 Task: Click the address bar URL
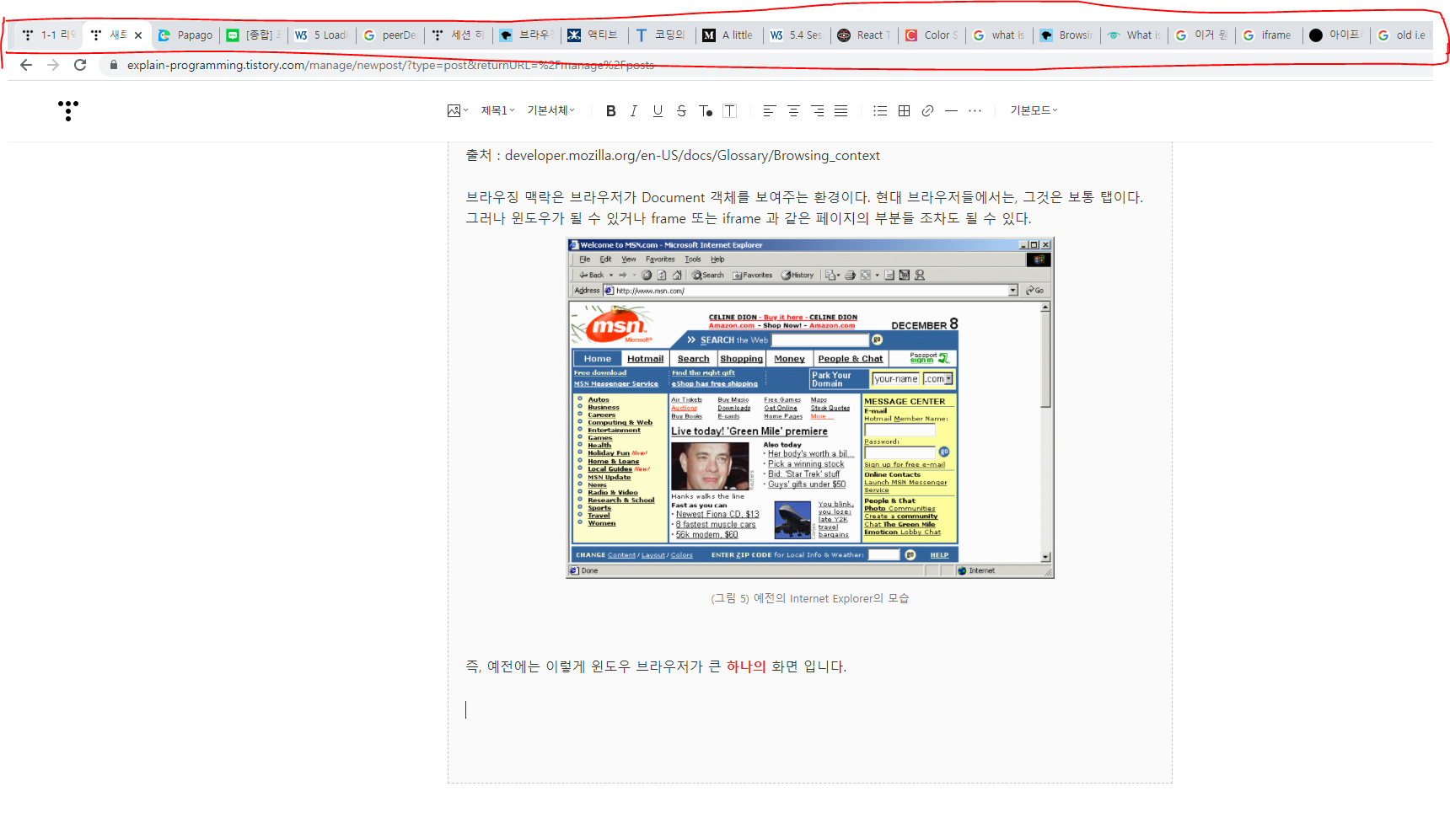point(390,65)
